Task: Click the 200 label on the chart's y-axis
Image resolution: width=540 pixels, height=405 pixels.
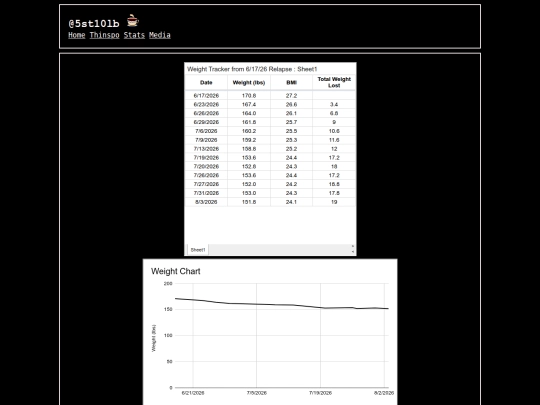Action: tap(168, 284)
